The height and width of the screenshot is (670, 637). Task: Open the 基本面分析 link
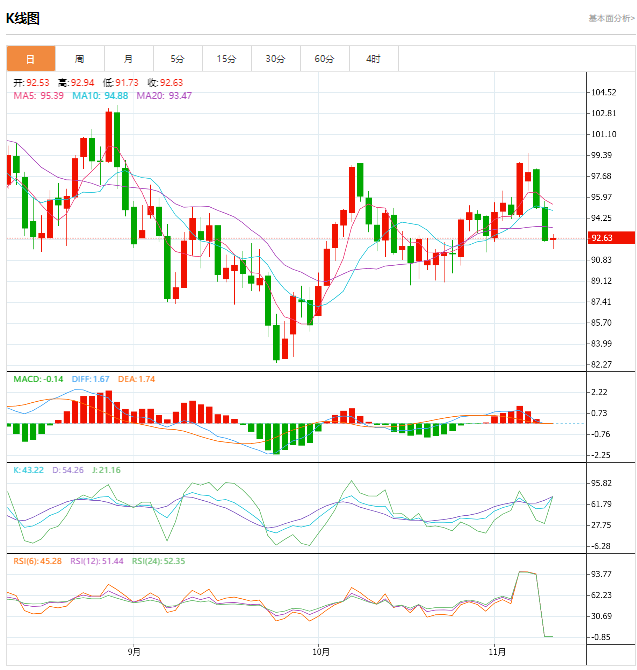(x=611, y=18)
